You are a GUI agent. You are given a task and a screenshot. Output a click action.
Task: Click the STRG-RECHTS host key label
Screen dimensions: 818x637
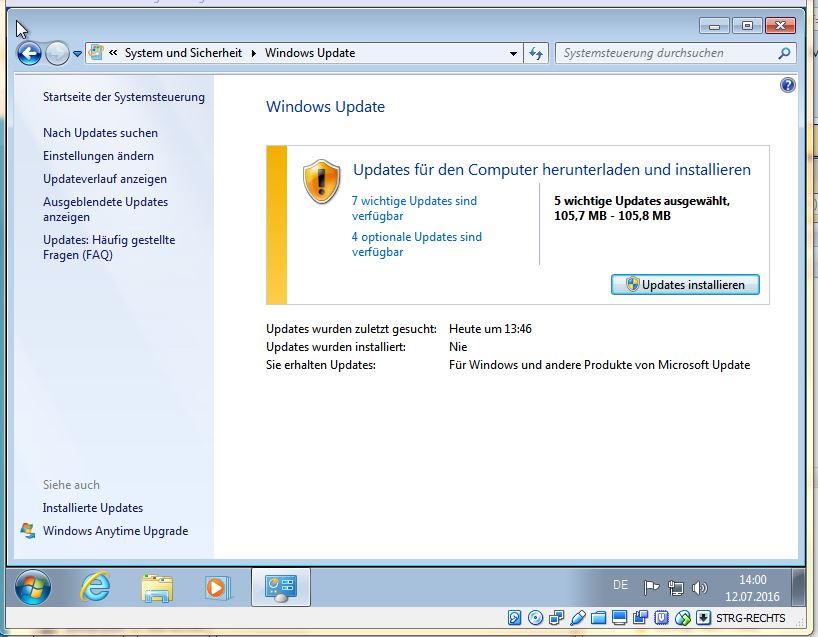click(750, 618)
